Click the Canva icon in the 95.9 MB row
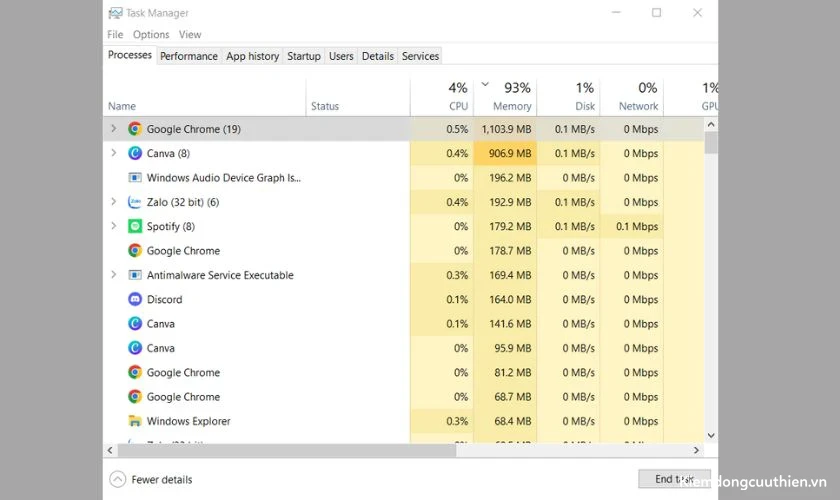The height and width of the screenshot is (500, 840). pyautogui.click(x=135, y=348)
